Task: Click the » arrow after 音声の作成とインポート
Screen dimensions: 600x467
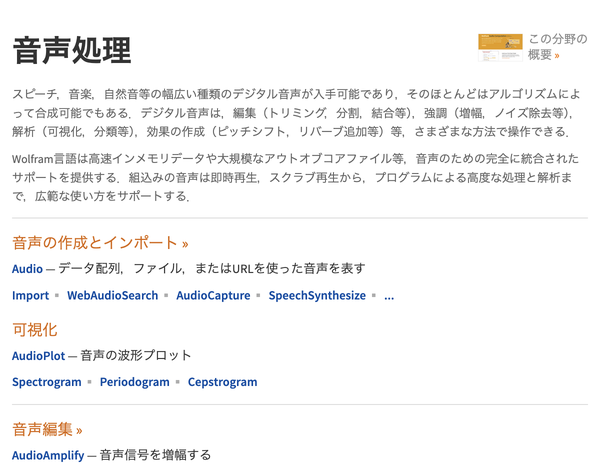Action: point(185,244)
